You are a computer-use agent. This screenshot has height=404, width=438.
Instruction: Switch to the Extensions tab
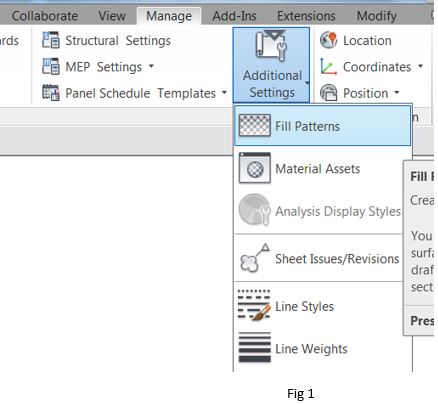(306, 16)
